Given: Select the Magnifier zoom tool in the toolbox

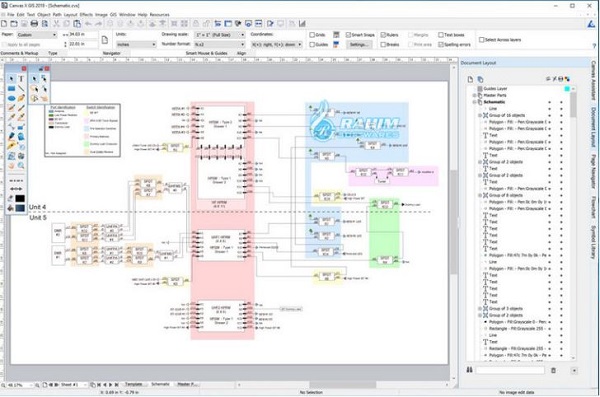Looking at the screenshot, I should click(x=21, y=166).
